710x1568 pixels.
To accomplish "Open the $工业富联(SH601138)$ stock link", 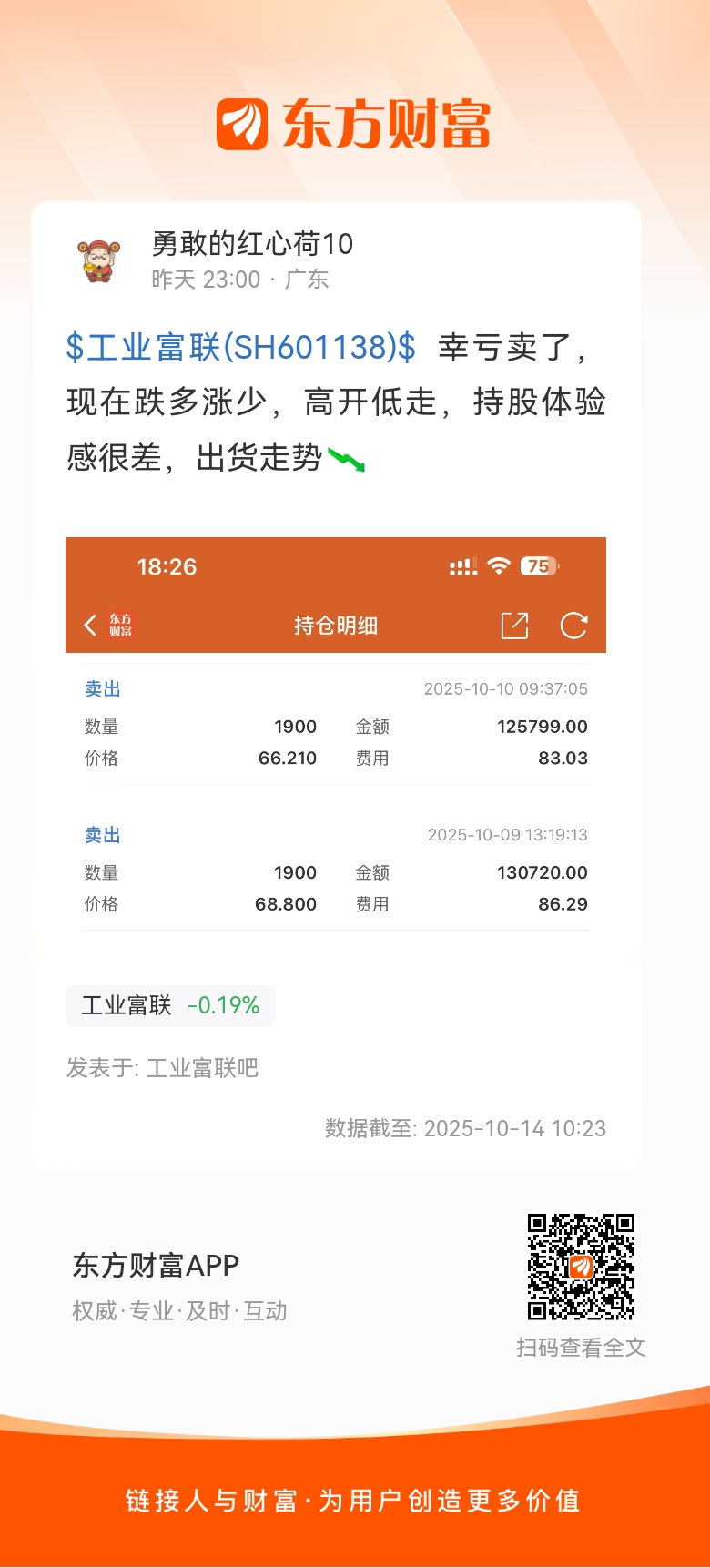I will pyautogui.click(x=241, y=348).
